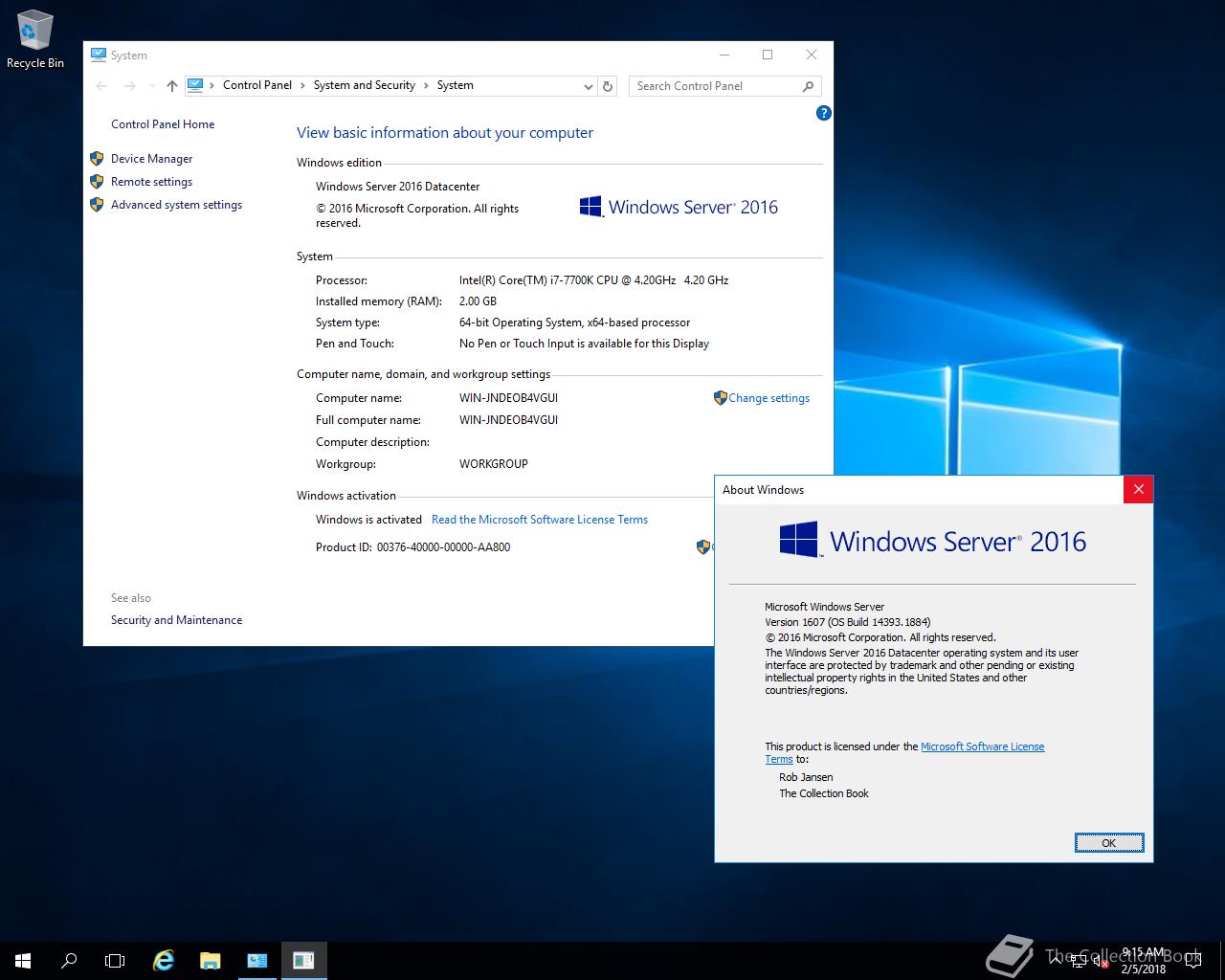The height and width of the screenshot is (980, 1225).
Task: Refresh the System control panel page
Action: click(x=607, y=86)
